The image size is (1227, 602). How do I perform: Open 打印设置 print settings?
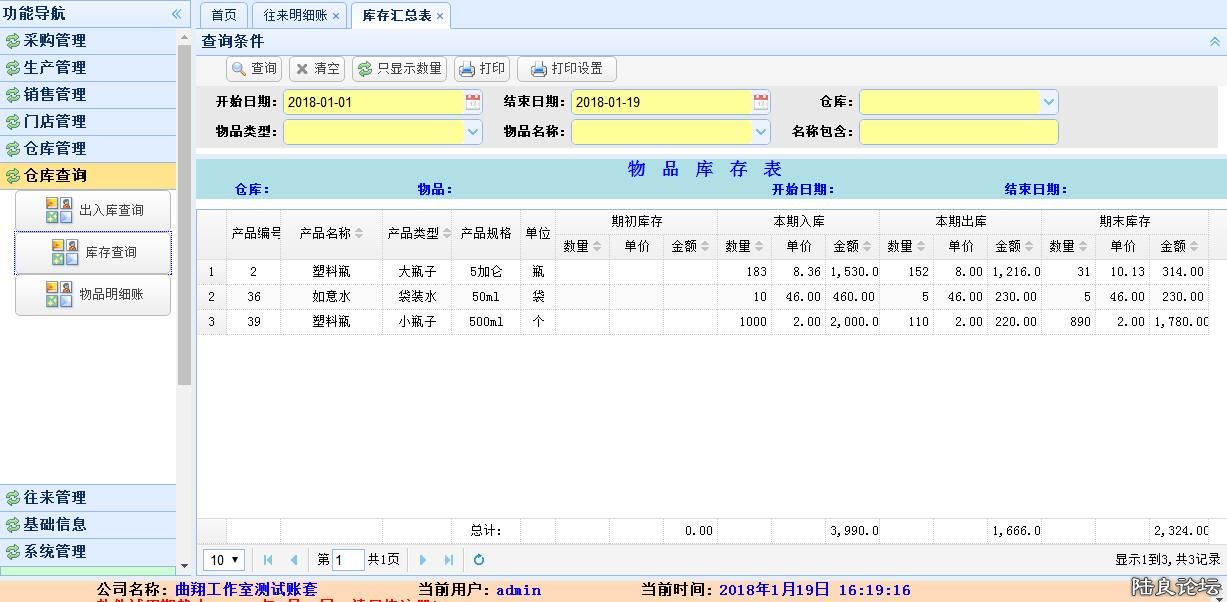tap(566, 69)
